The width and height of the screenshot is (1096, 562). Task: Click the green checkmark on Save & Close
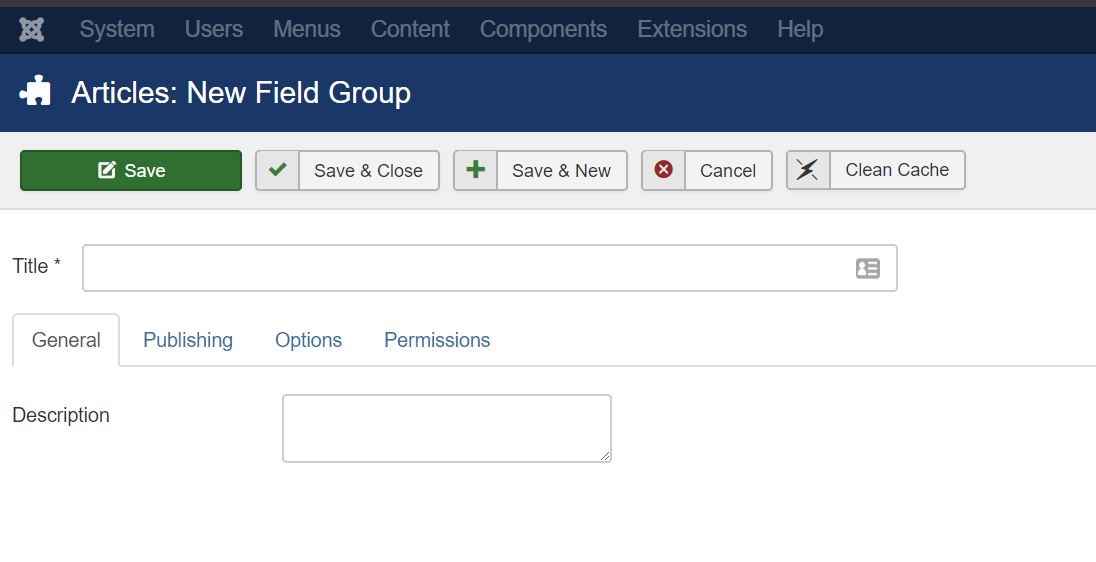coord(277,169)
